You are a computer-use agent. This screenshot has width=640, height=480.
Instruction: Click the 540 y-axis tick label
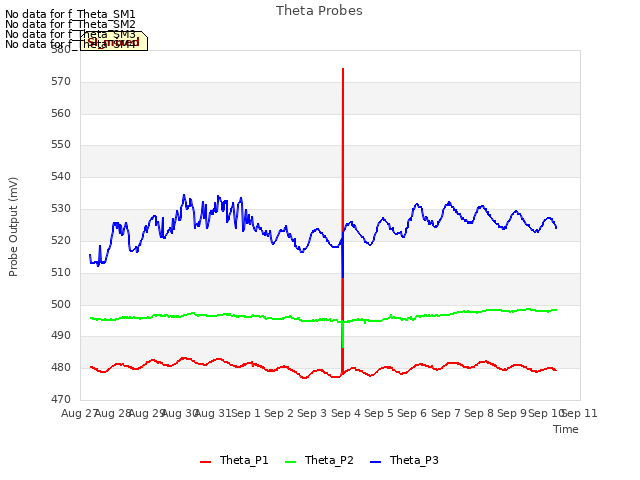[61, 177]
